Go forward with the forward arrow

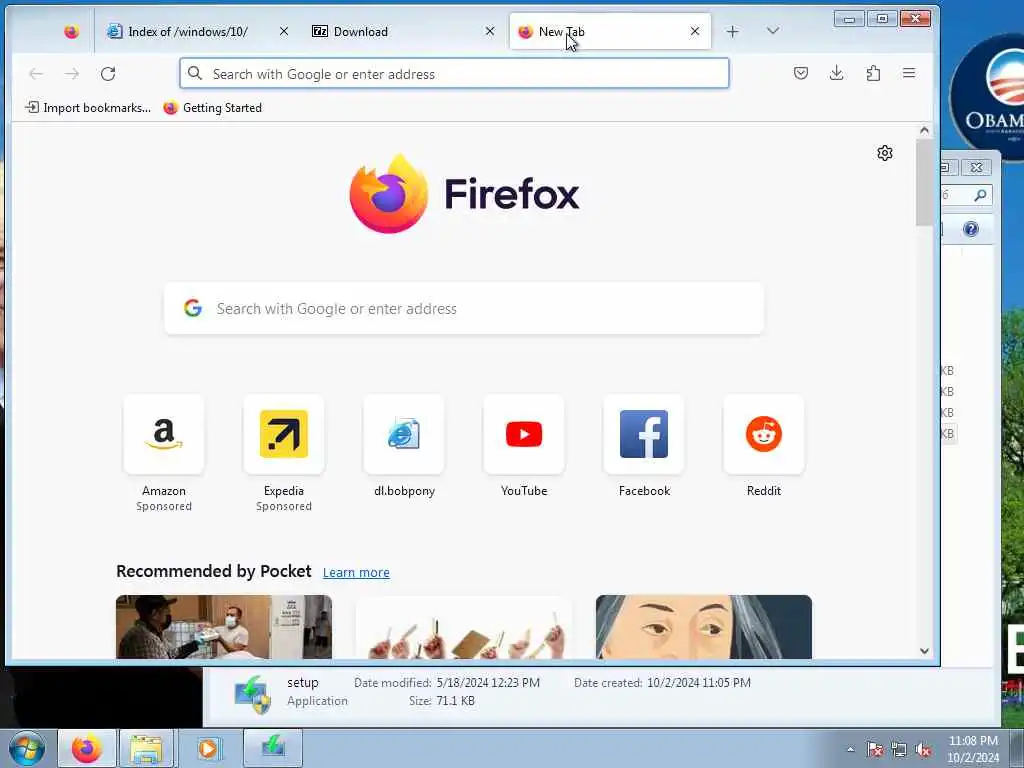(72, 74)
